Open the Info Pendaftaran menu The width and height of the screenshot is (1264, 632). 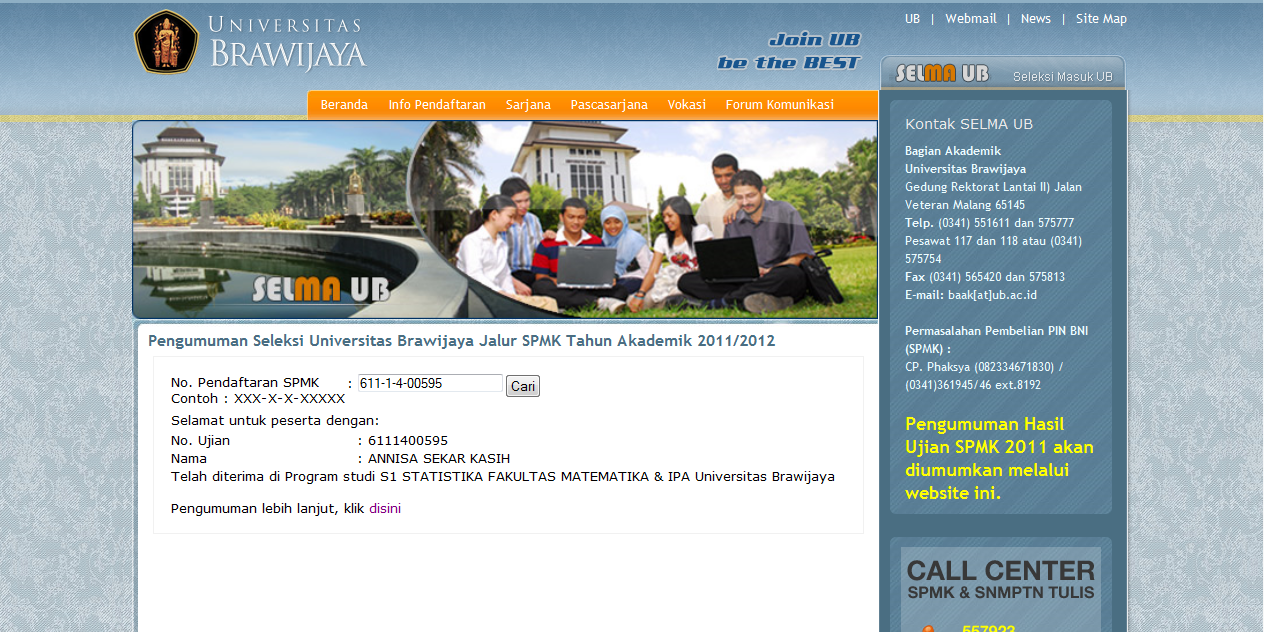tap(437, 104)
